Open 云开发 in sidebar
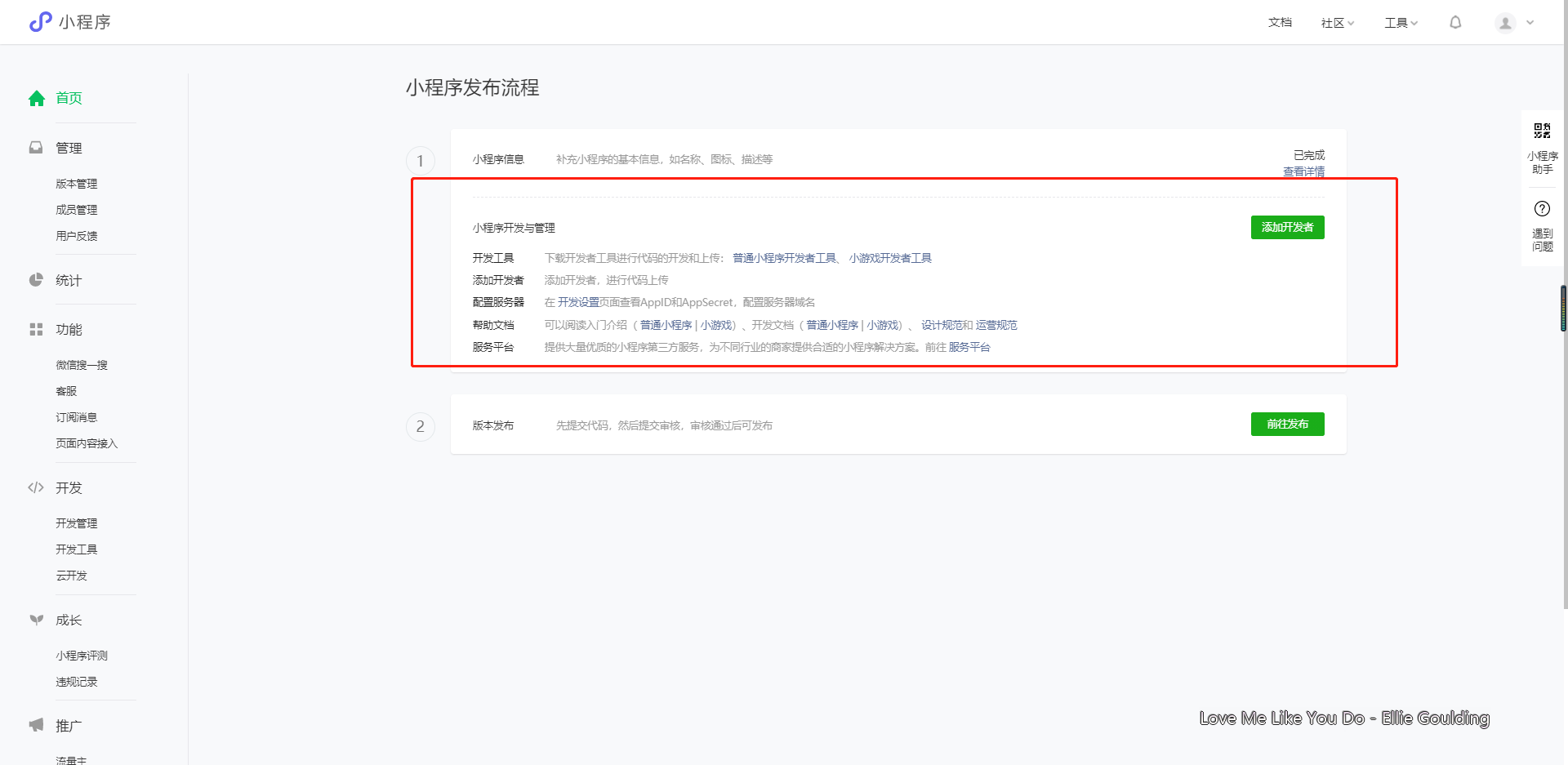This screenshot has width=1568, height=765. coord(71,576)
